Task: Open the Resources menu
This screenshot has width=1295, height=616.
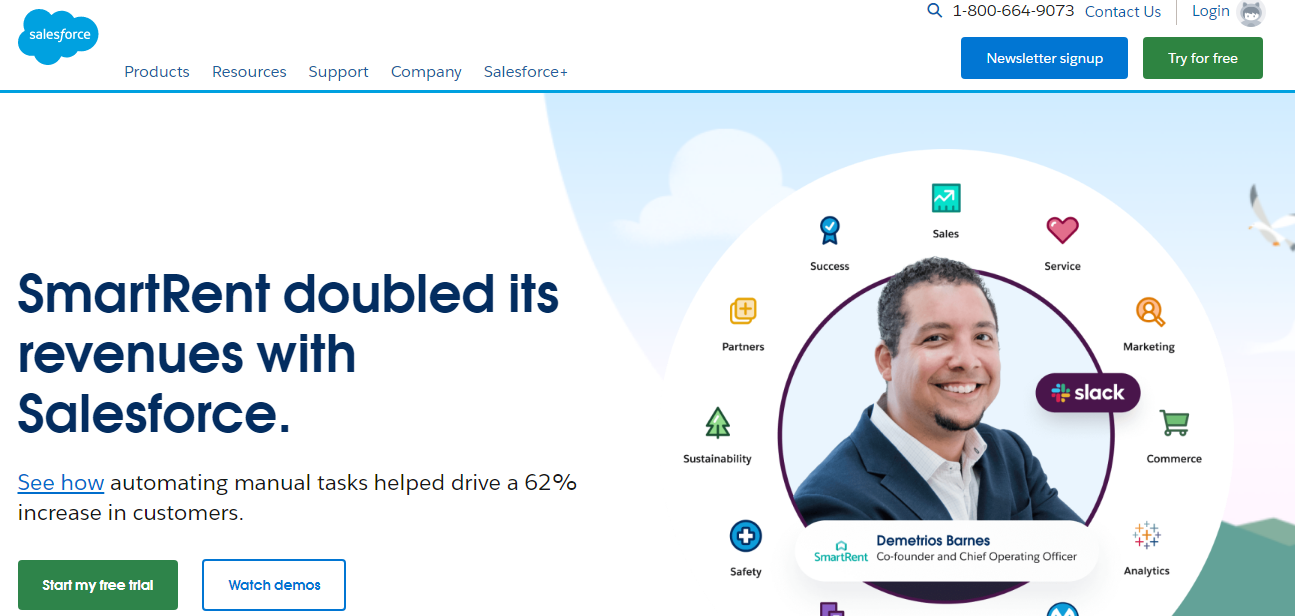Action: 249,72
